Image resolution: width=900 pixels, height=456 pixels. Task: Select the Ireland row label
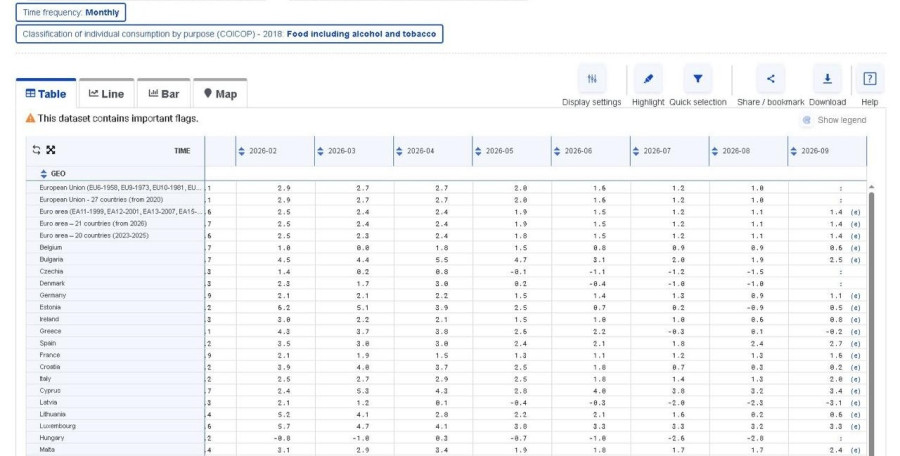49,319
